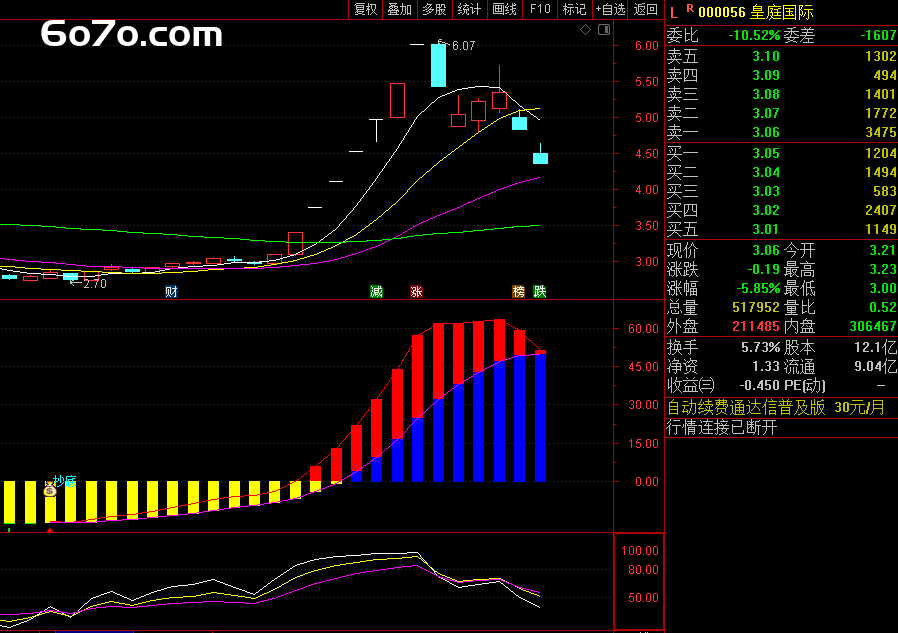Open the 自动续费通达信普及版 promotion link

pyautogui.click(x=776, y=407)
